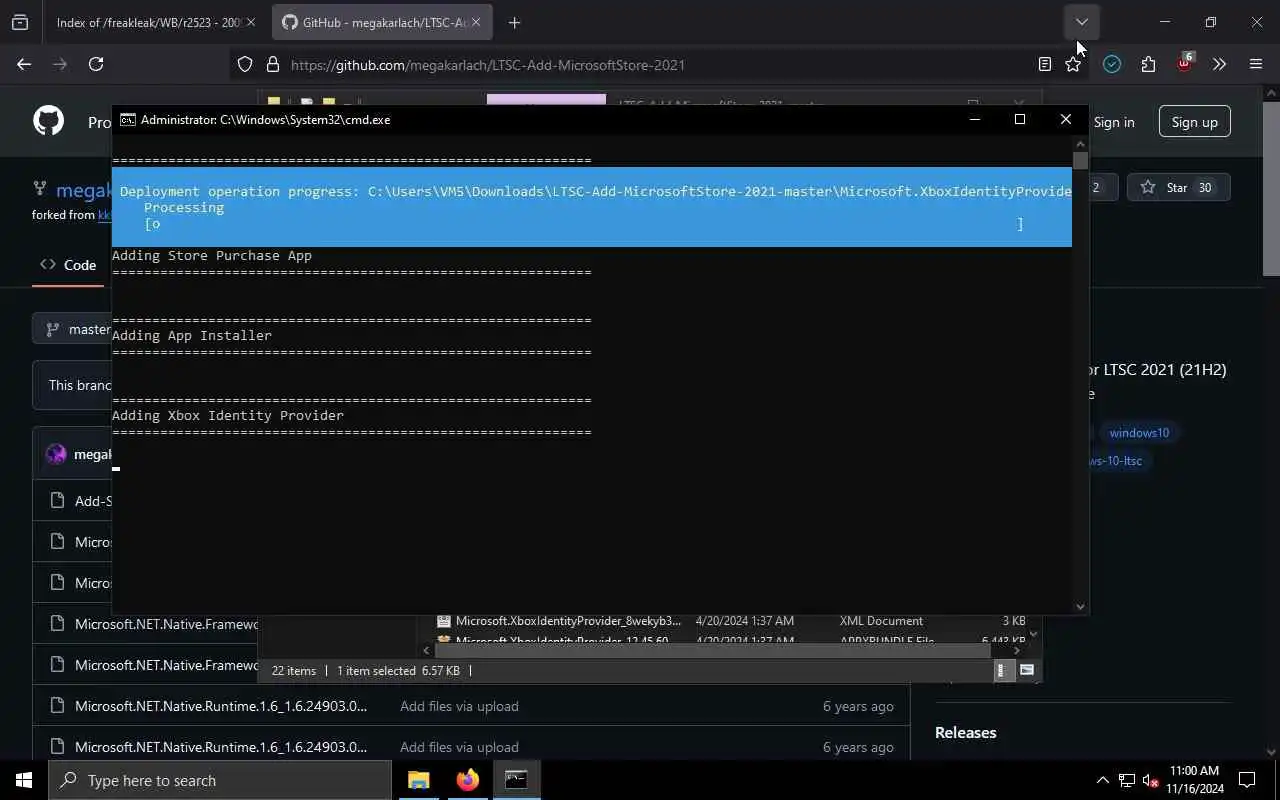Click the GitHub octocat logo

(48, 121)
